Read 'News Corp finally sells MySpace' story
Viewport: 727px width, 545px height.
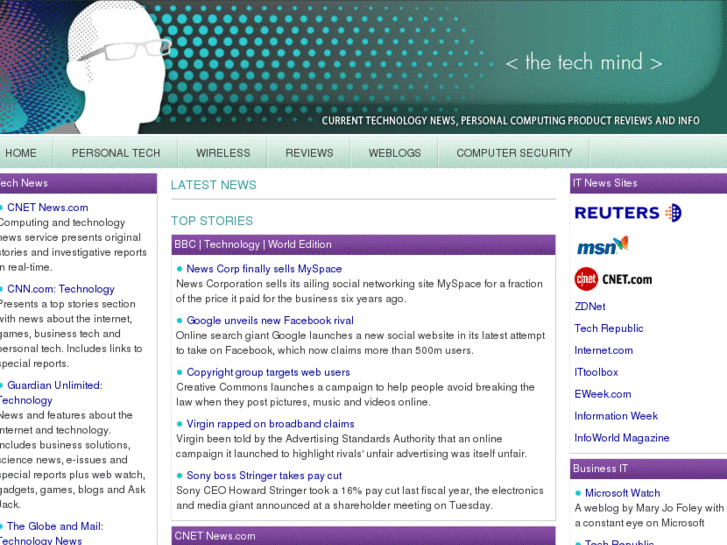pyautogui.click(x=264, y=269)
